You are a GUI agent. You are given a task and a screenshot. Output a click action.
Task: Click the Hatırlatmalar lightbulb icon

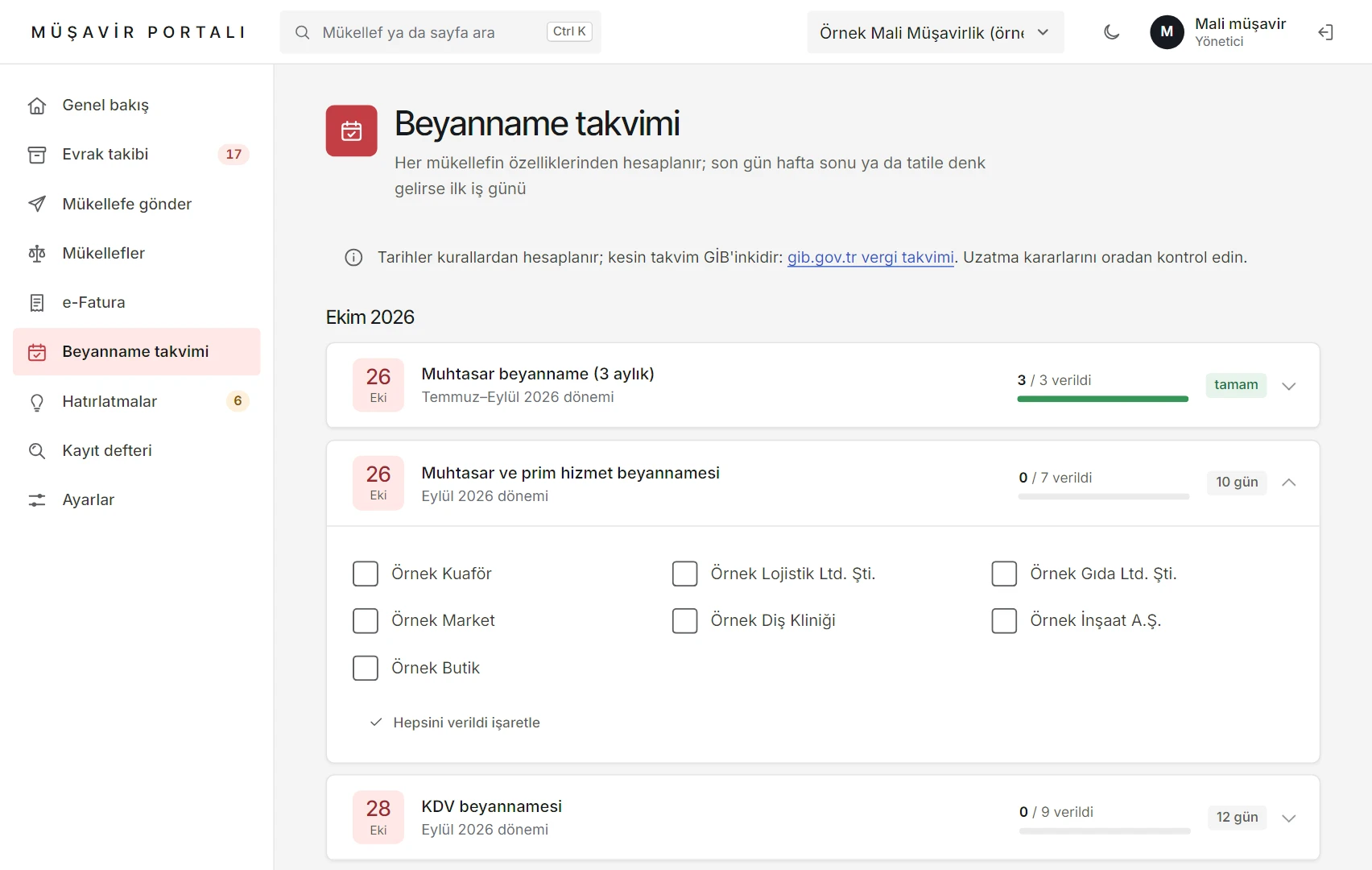point(37,402)
